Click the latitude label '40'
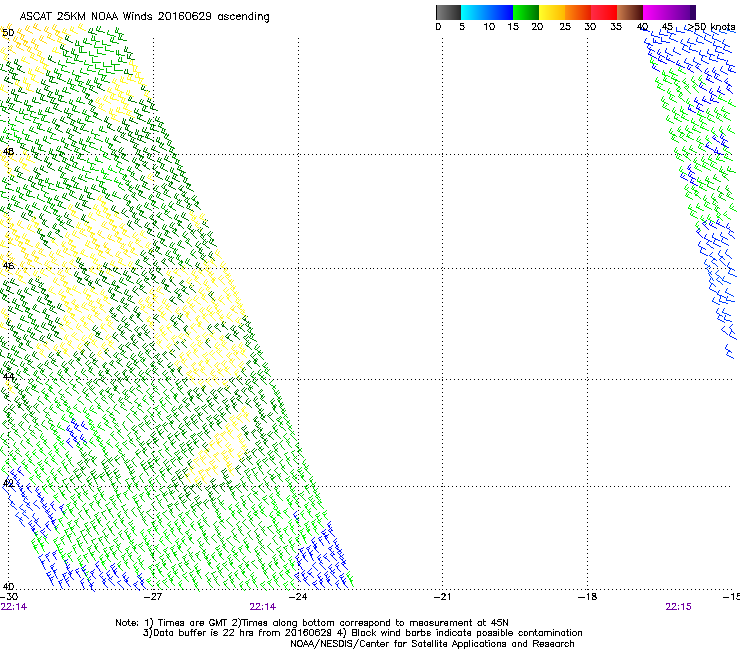 click(8, 587)
